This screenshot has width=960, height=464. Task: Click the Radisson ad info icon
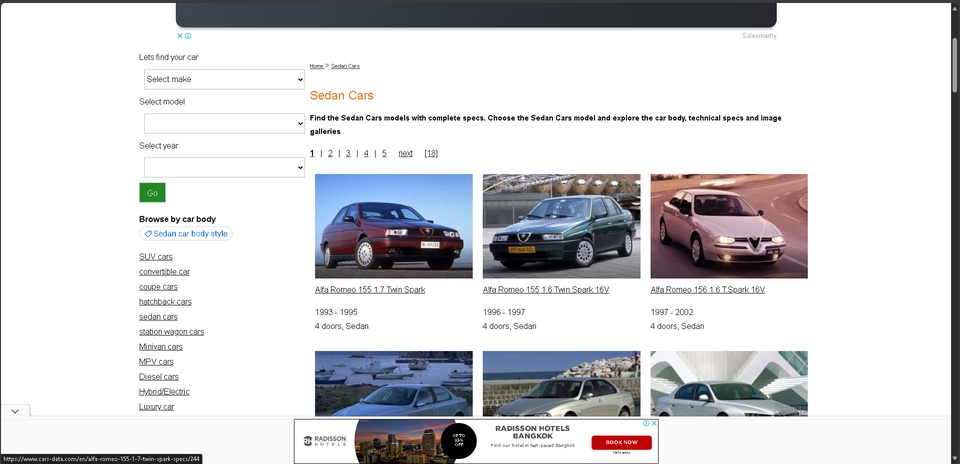click(x=646, y=424)
